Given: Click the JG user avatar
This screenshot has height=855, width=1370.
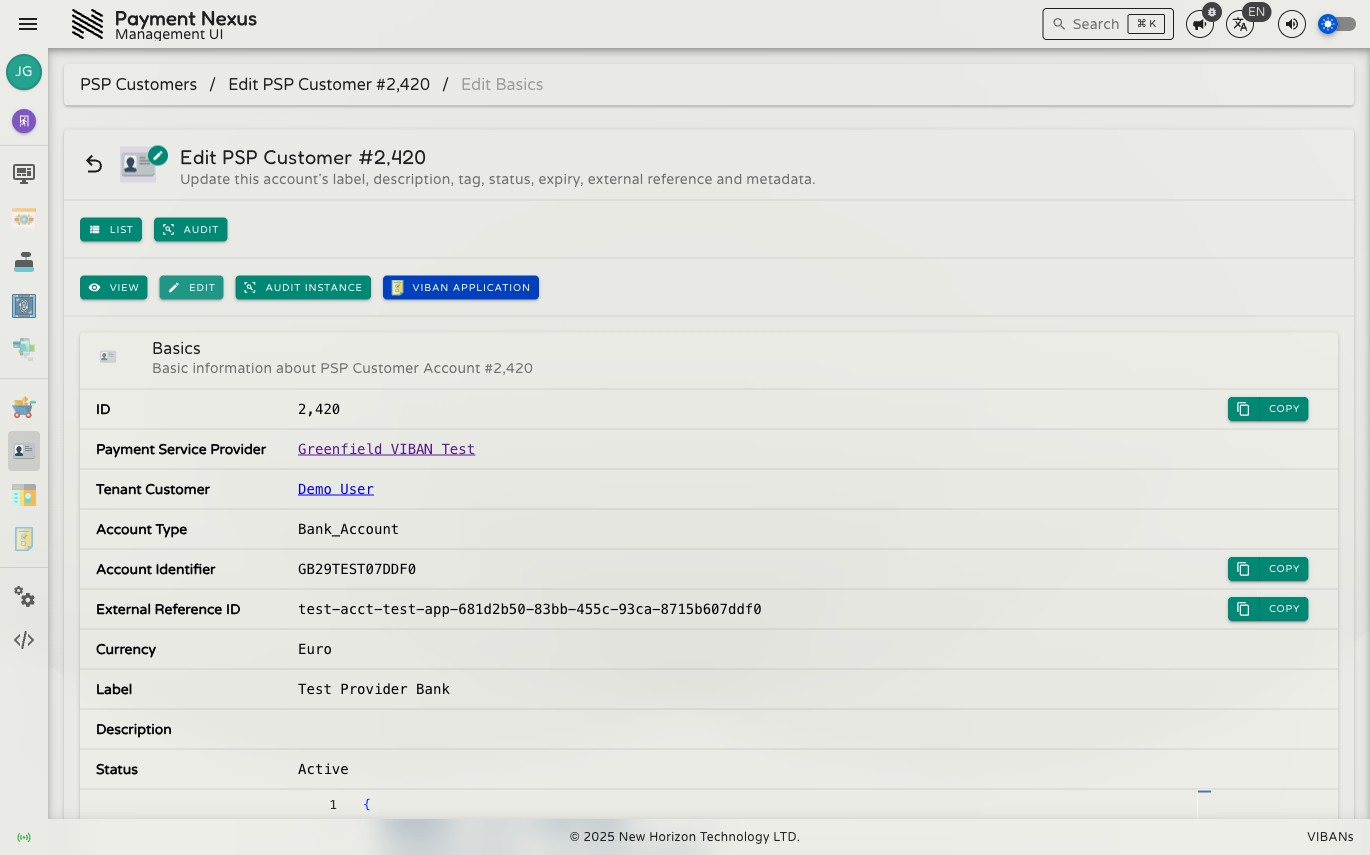Looking at the screenshot, I should tap(24, 72).
